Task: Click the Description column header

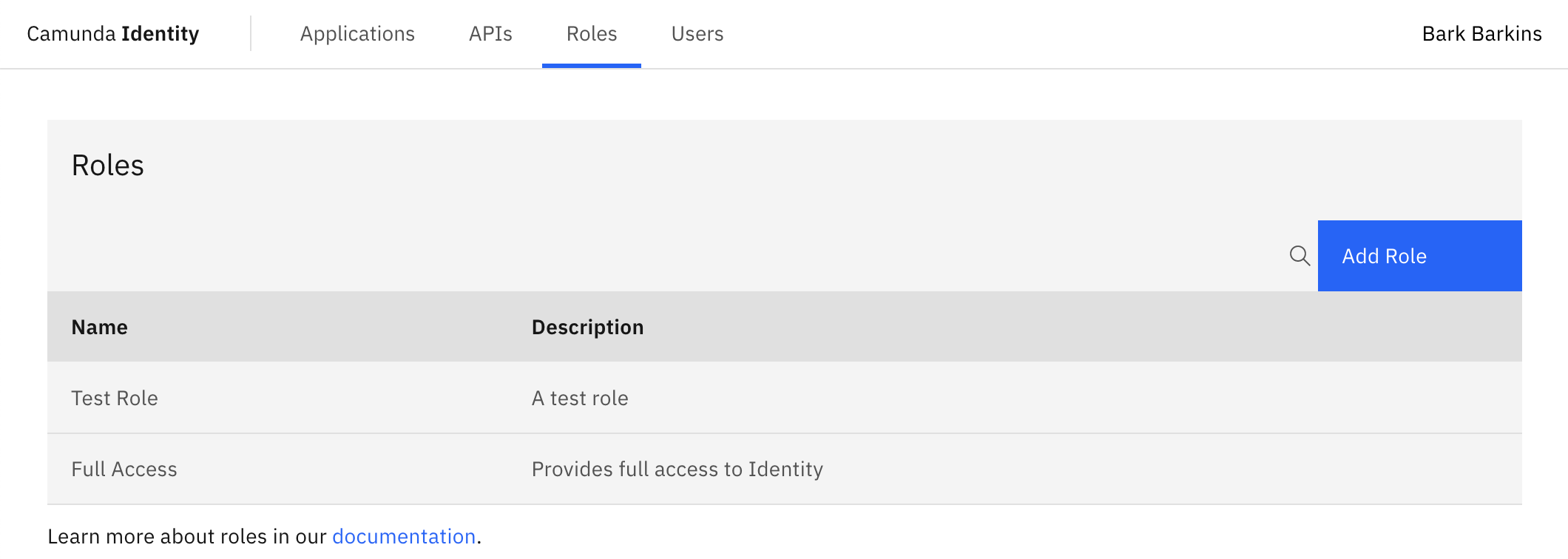Action: click(x=587, y=326)
